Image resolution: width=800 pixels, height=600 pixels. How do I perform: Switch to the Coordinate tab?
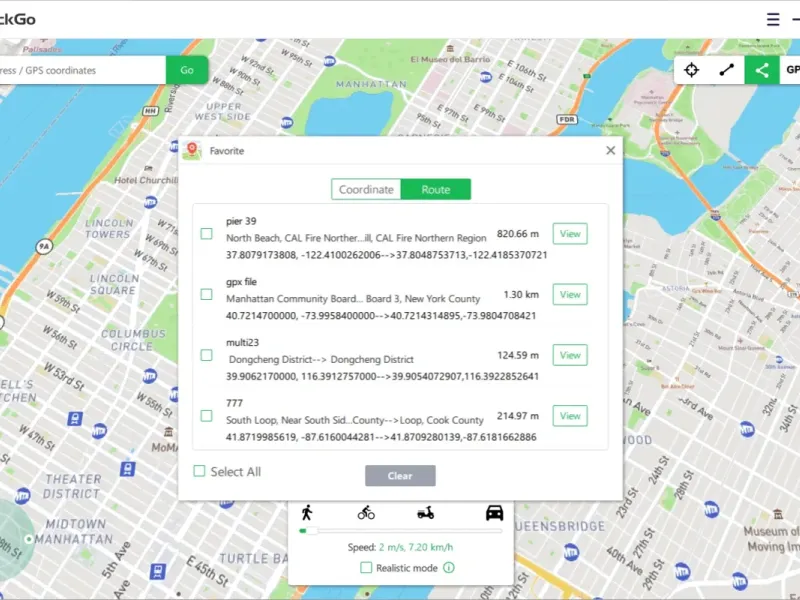tap(366, 189)
